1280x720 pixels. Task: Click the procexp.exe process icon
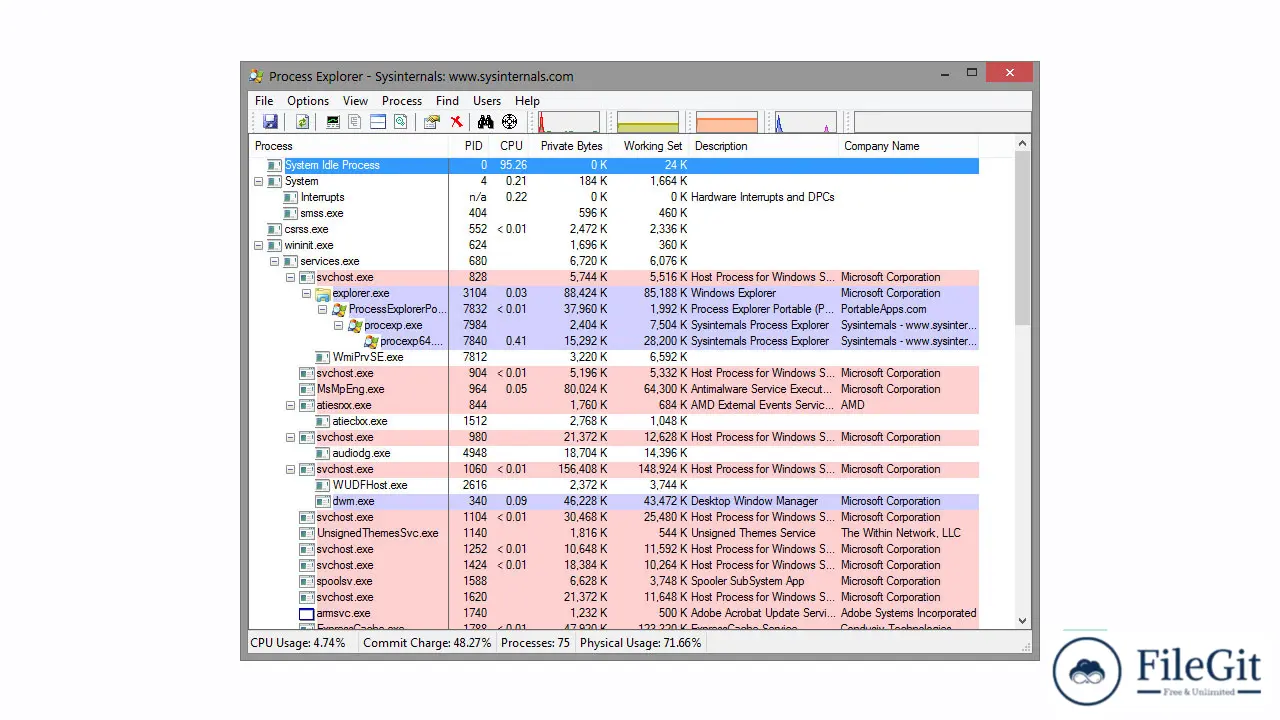(x=355, y=325)
